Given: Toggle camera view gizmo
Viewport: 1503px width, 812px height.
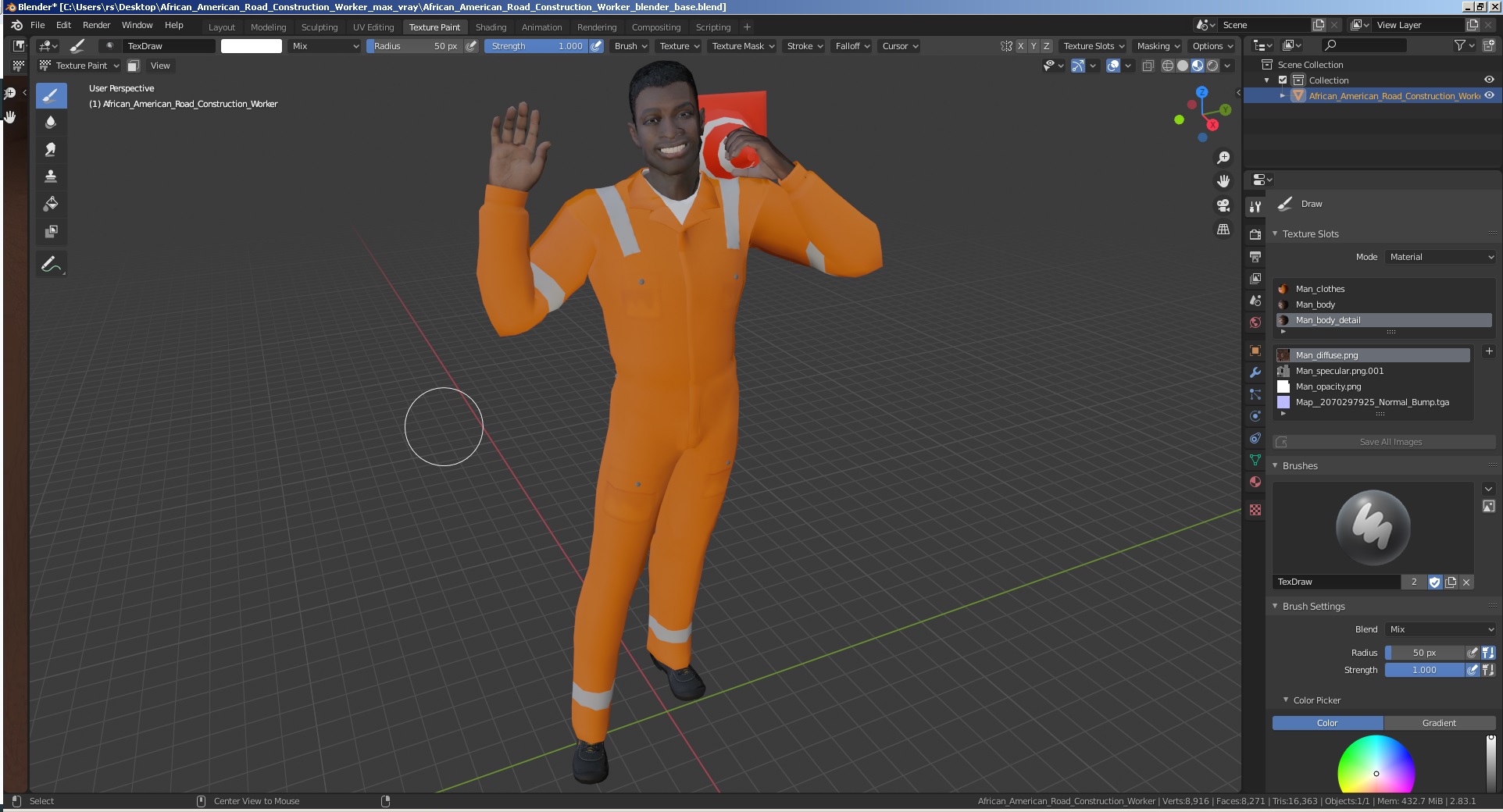Looking at the screenshot, I should [1223, 205].
